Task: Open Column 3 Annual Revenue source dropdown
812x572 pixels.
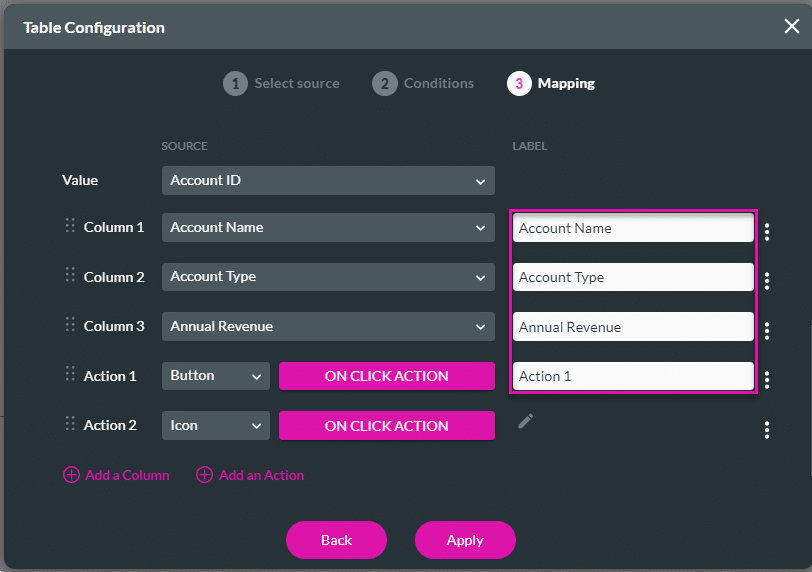Action: [x=328, y=327]
